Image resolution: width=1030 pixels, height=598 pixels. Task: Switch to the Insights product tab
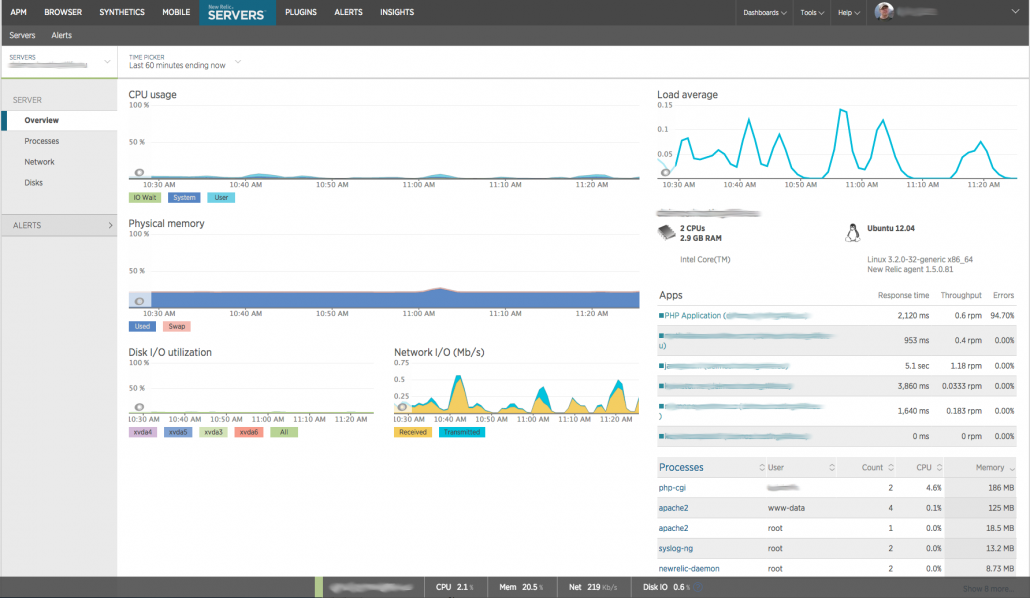pyautogui.click(x=397, y=12)
